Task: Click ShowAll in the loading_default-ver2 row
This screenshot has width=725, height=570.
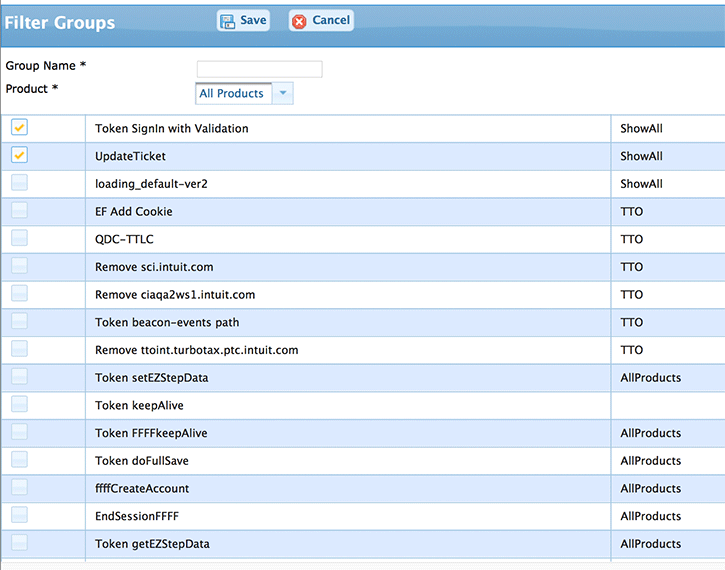Action: tap(641, 184)
